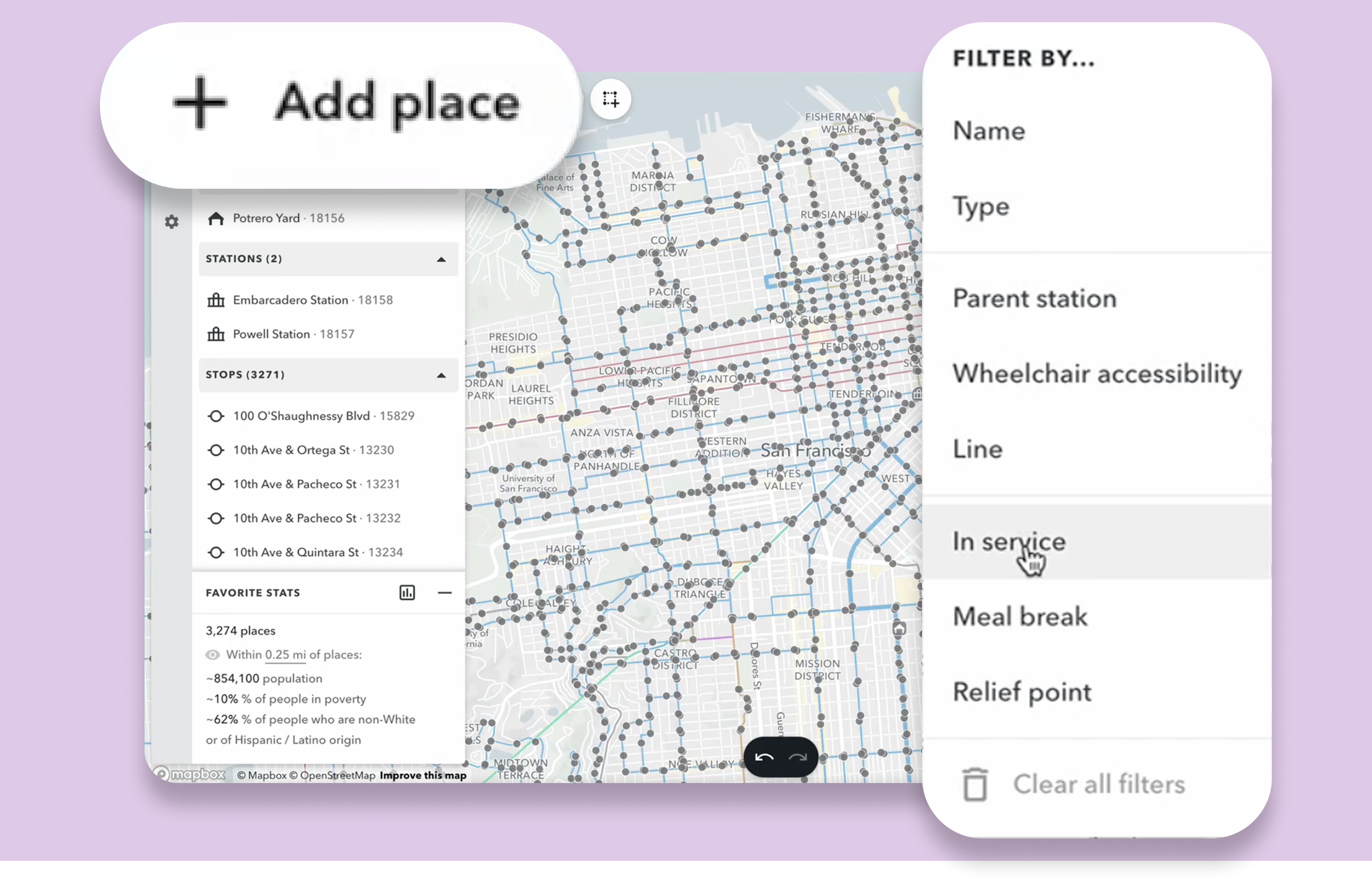Filter by Relief point
Image resolution: width=1372 pixels, height=883 pixels.
(1097, 691)
